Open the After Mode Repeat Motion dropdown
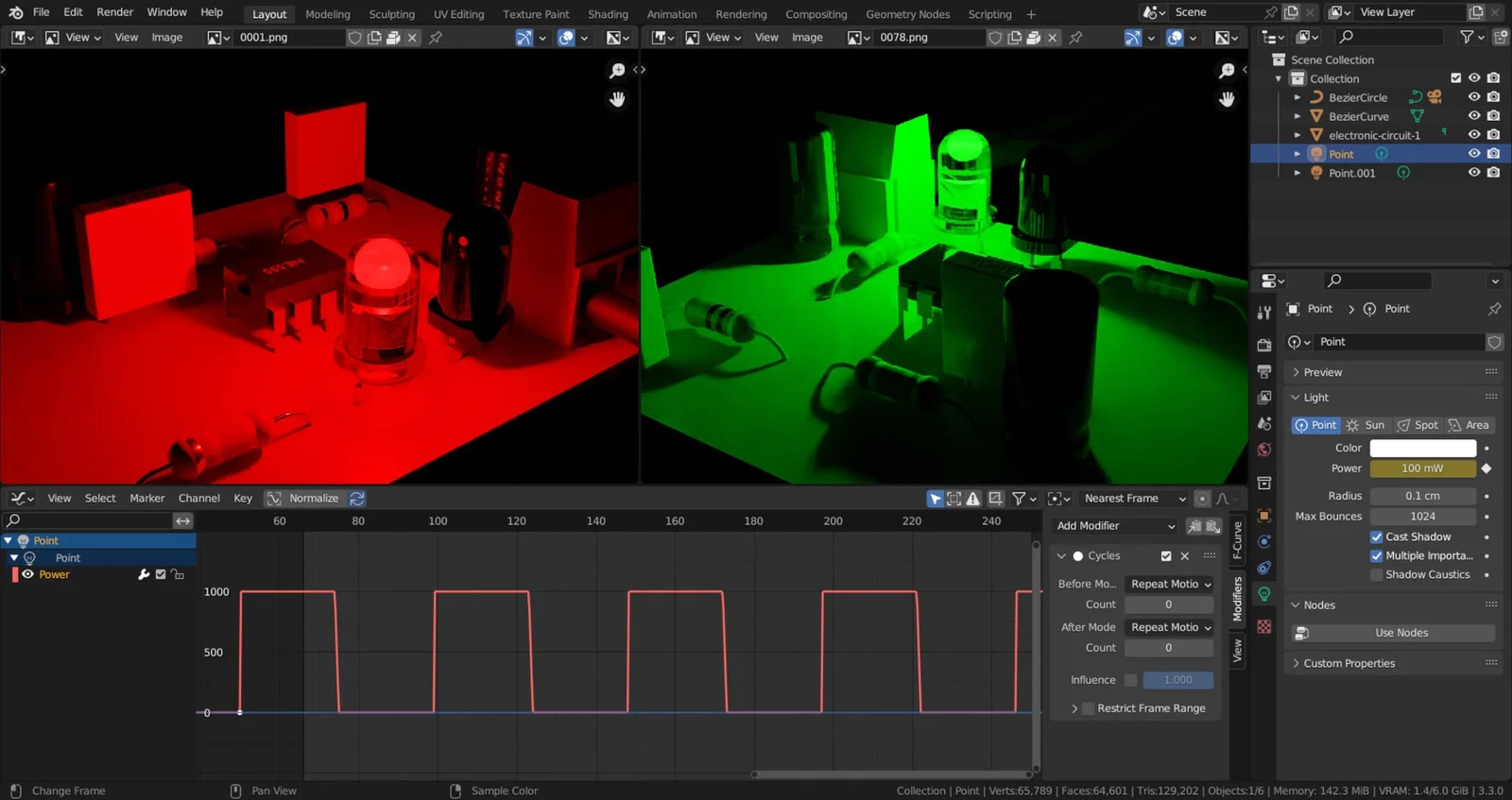Image resolution: width=1512 pixels, height=800 pixels. [x=1169, y=627]
